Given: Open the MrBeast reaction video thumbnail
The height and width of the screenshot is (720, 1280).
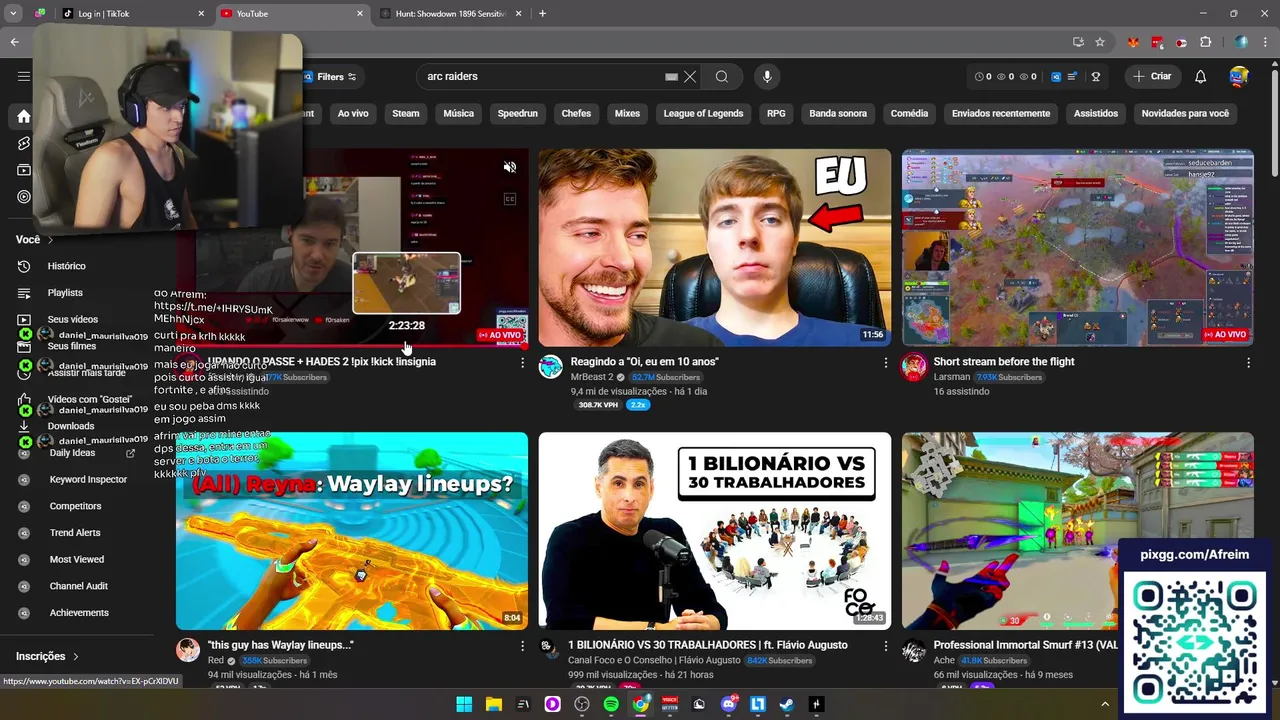Looking at the screenshot, I should [x=714, y=248].
